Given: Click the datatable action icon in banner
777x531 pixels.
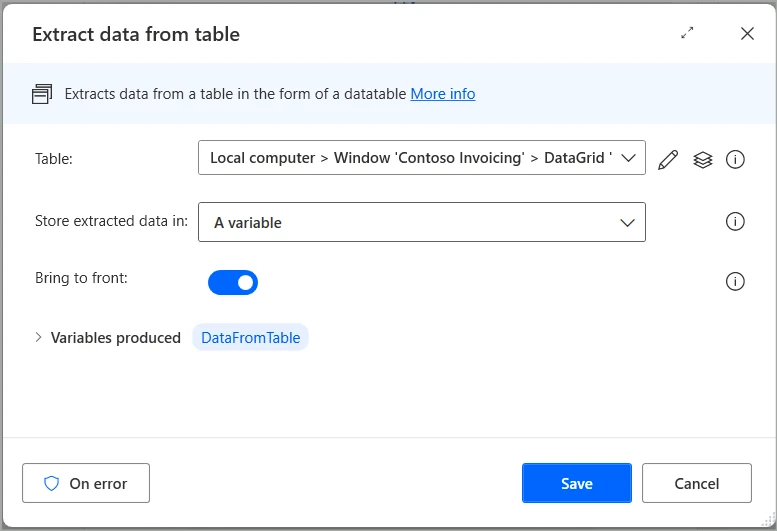Looking at the screenshot, I should [x=42, y=94].
